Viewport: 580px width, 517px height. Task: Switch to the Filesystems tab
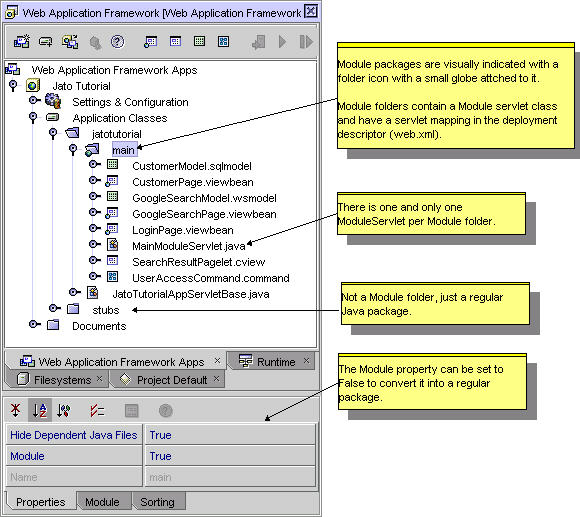tap(57, 379)
